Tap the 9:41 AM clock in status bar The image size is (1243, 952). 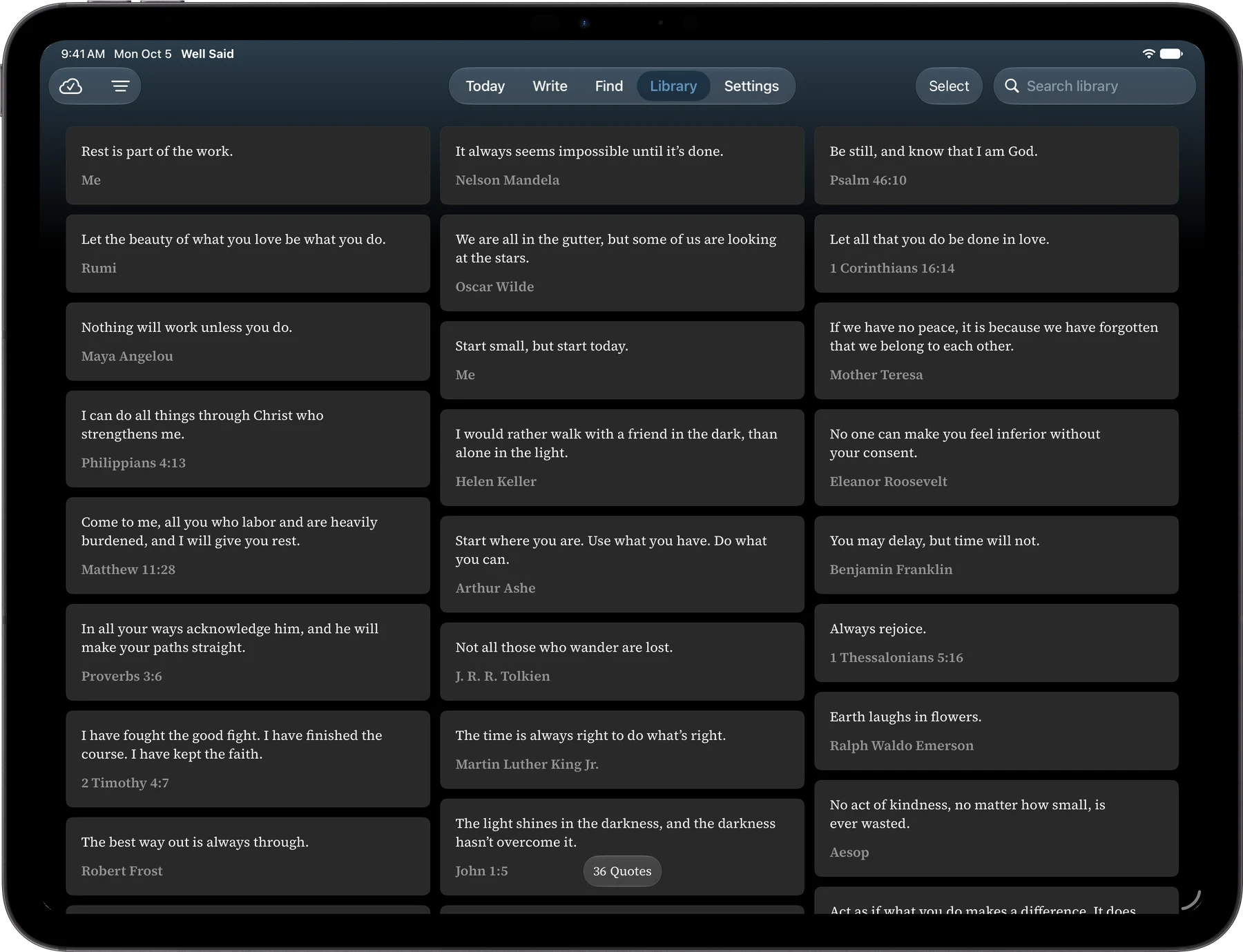(83, 54)
